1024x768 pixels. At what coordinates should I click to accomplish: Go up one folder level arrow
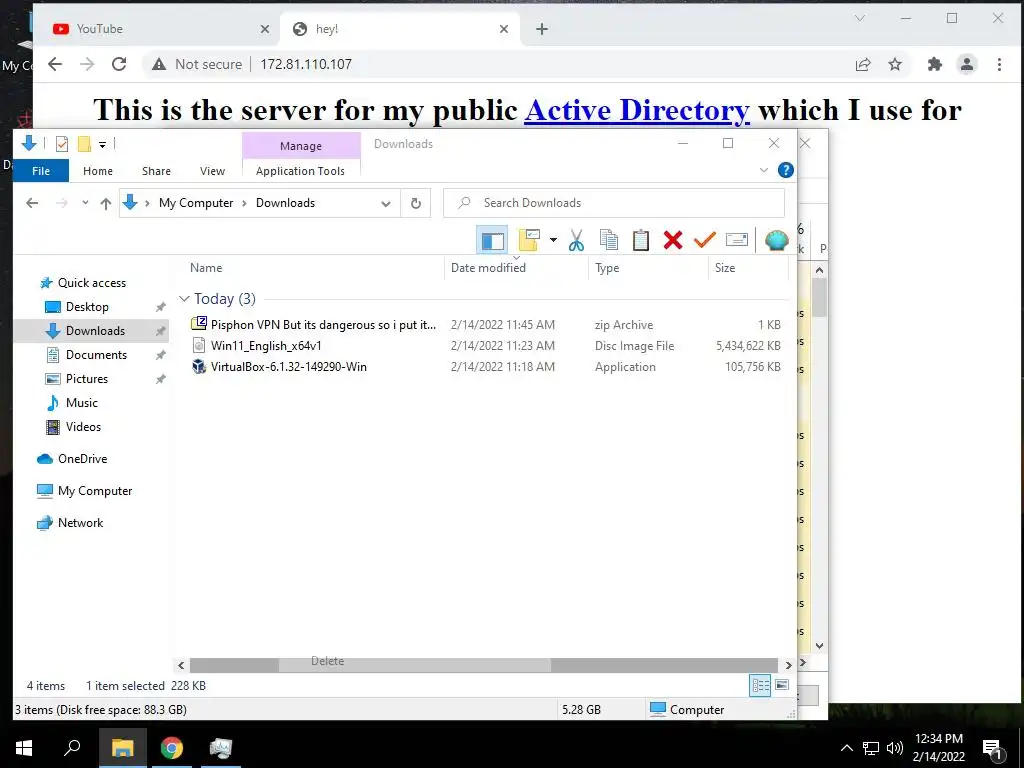point(106,203)
